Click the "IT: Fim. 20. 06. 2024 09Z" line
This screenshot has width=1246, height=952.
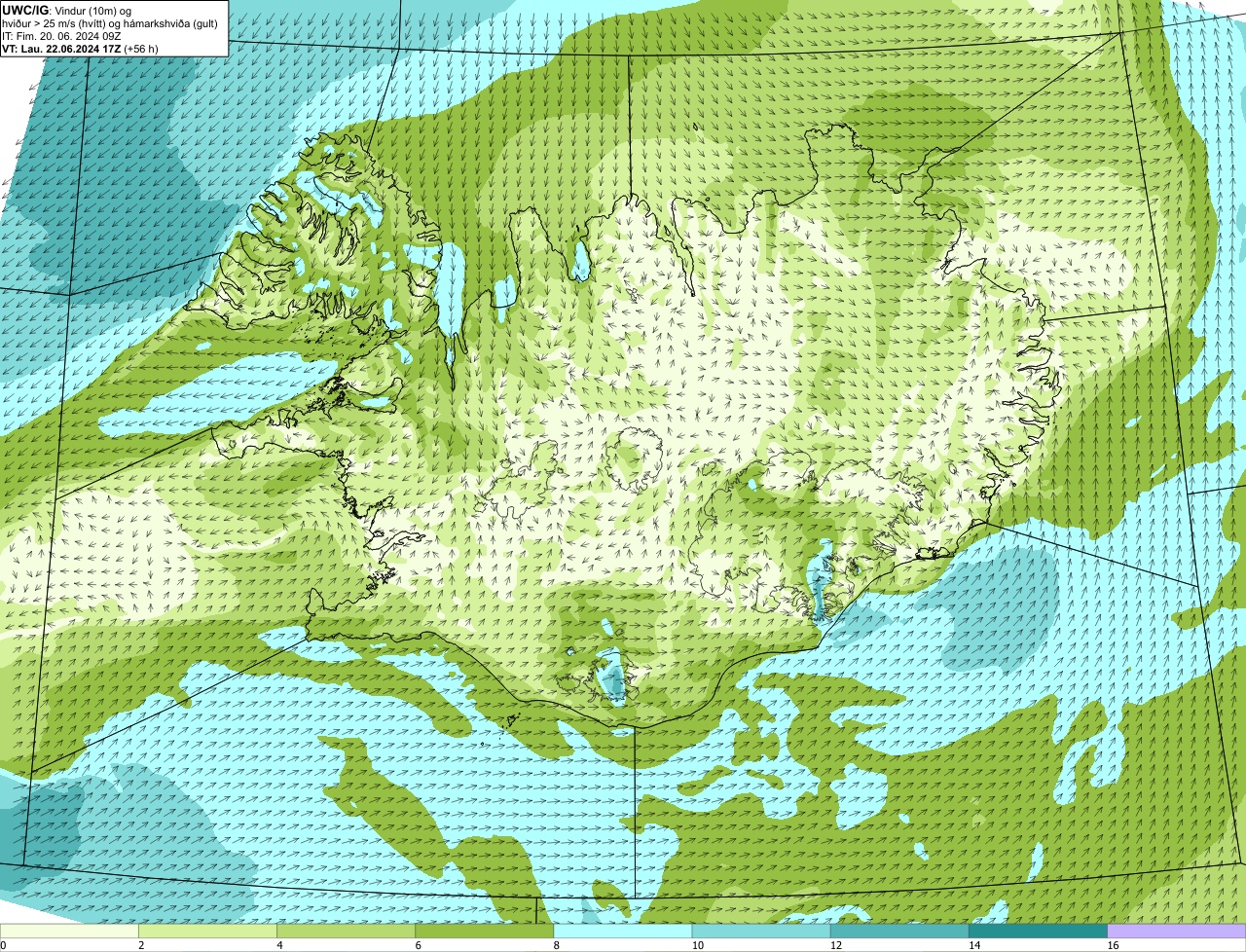tap(61, 36)
